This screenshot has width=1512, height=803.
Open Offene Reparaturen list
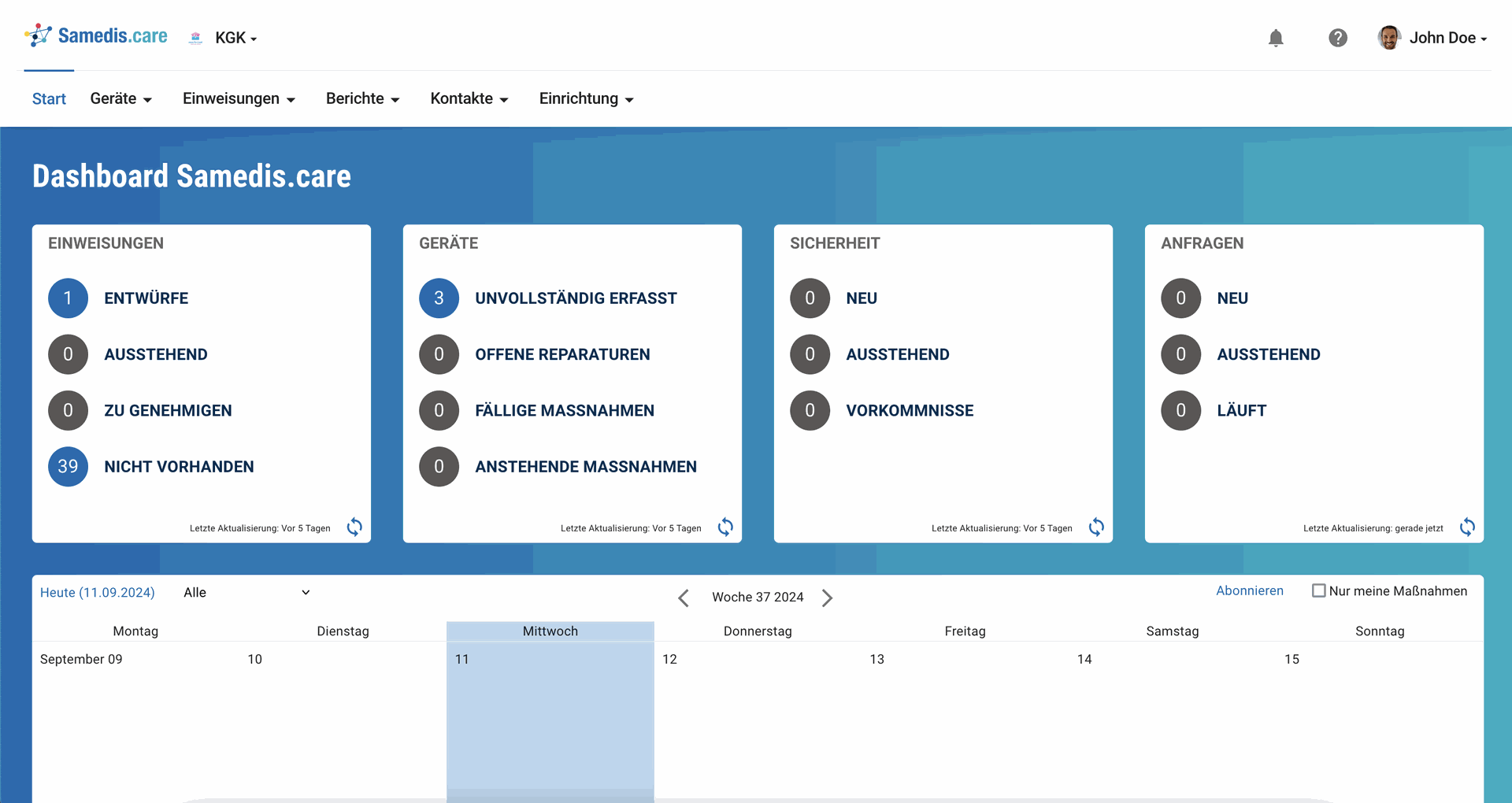562,354
